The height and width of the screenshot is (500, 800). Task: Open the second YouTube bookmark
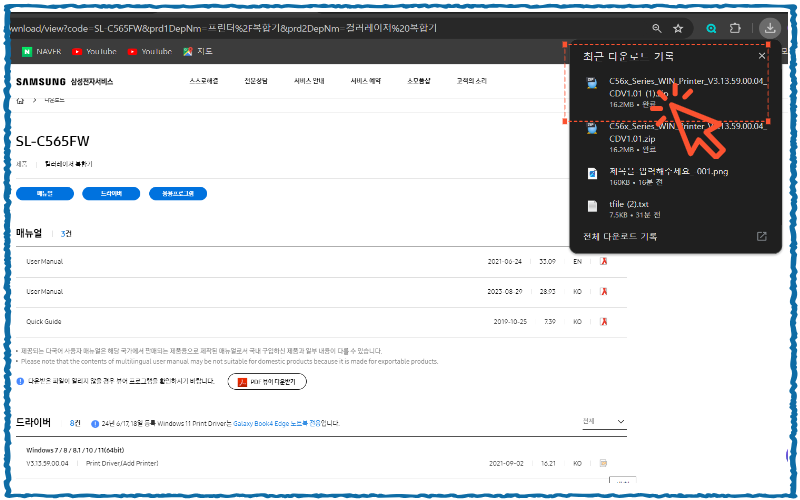(x=149, y=52)
